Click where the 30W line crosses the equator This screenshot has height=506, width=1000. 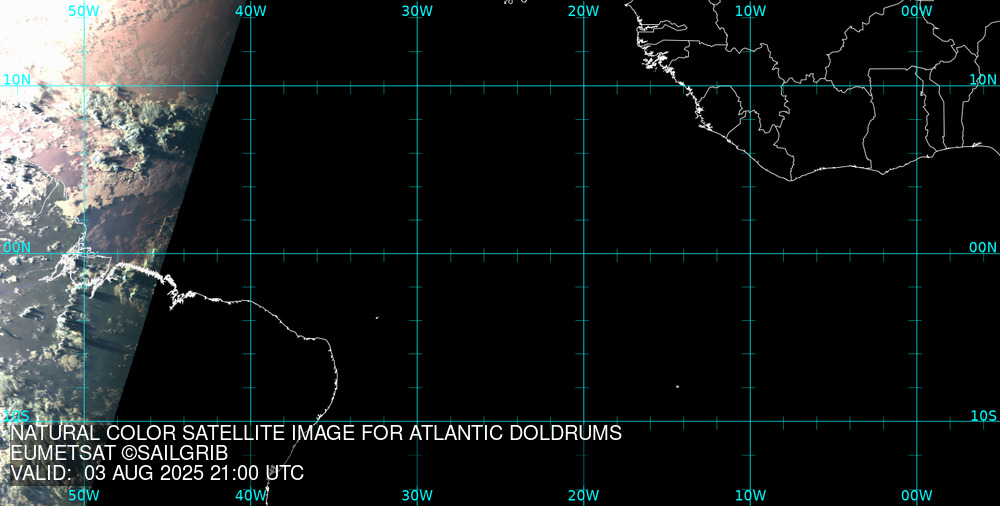coord(418,253)
